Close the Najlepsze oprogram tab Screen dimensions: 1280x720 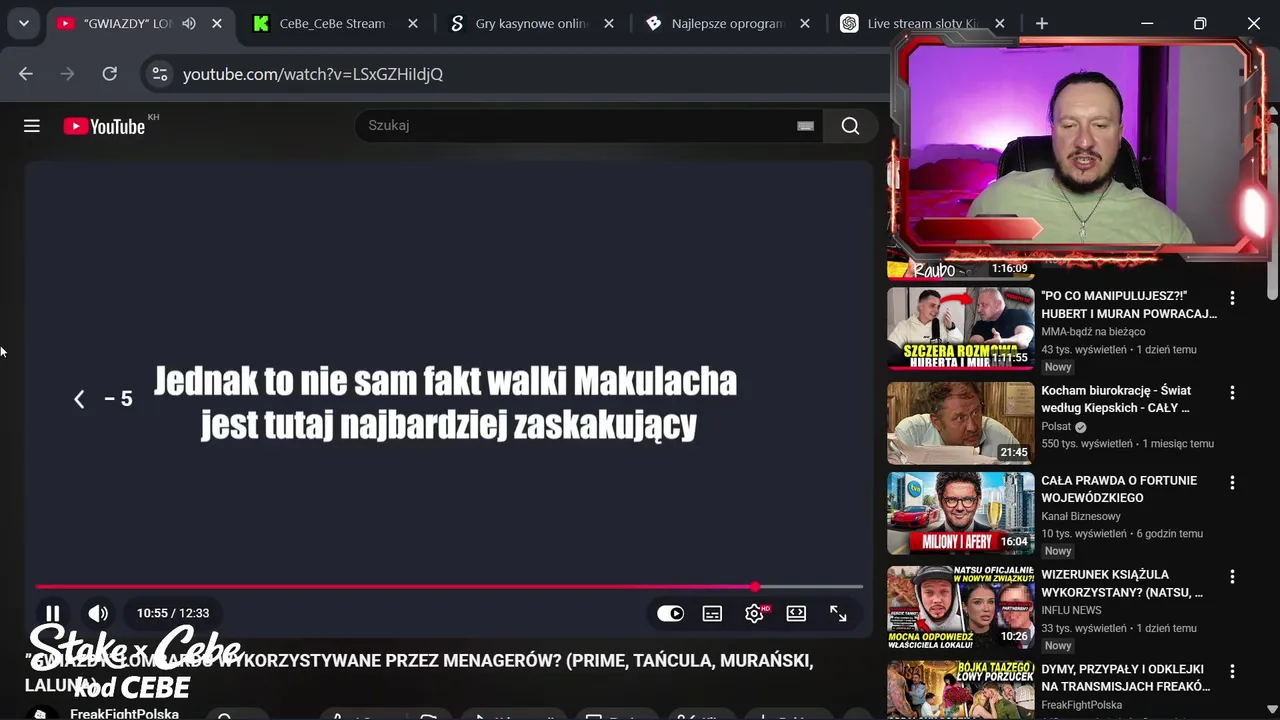pos(805,23)
